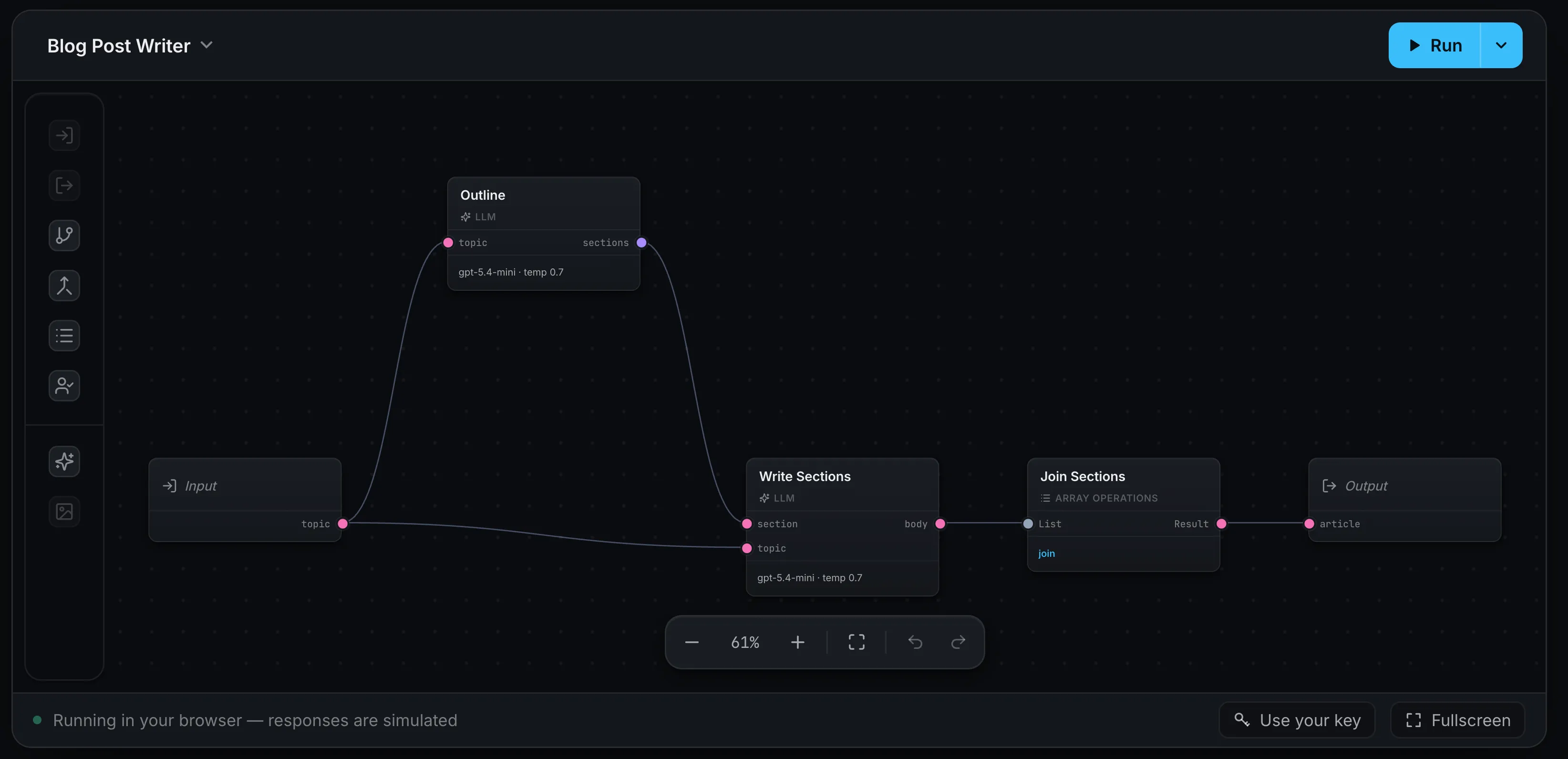Redo the last canvas change
The image size is (1568, 759).
[958, 642]
